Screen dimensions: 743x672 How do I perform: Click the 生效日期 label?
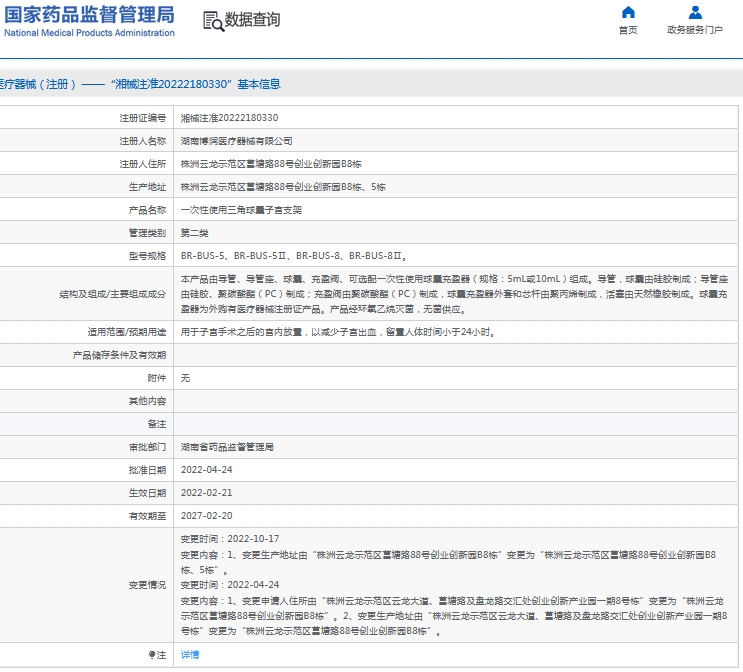[147, 493]
